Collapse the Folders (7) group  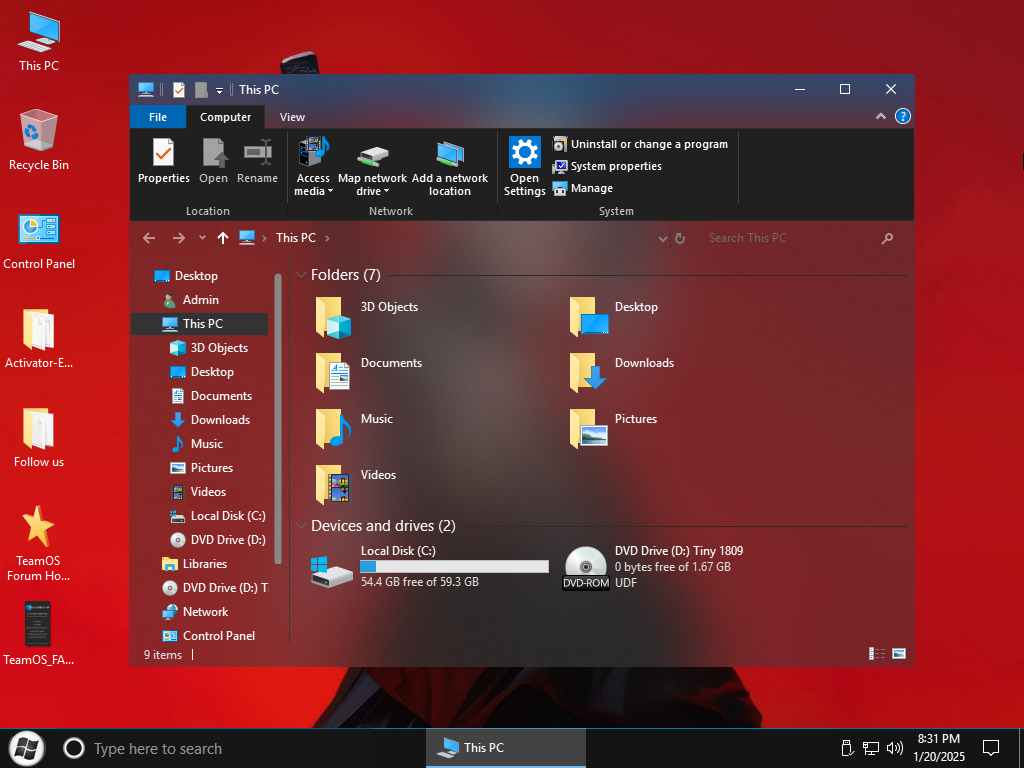tap(301, 275)
